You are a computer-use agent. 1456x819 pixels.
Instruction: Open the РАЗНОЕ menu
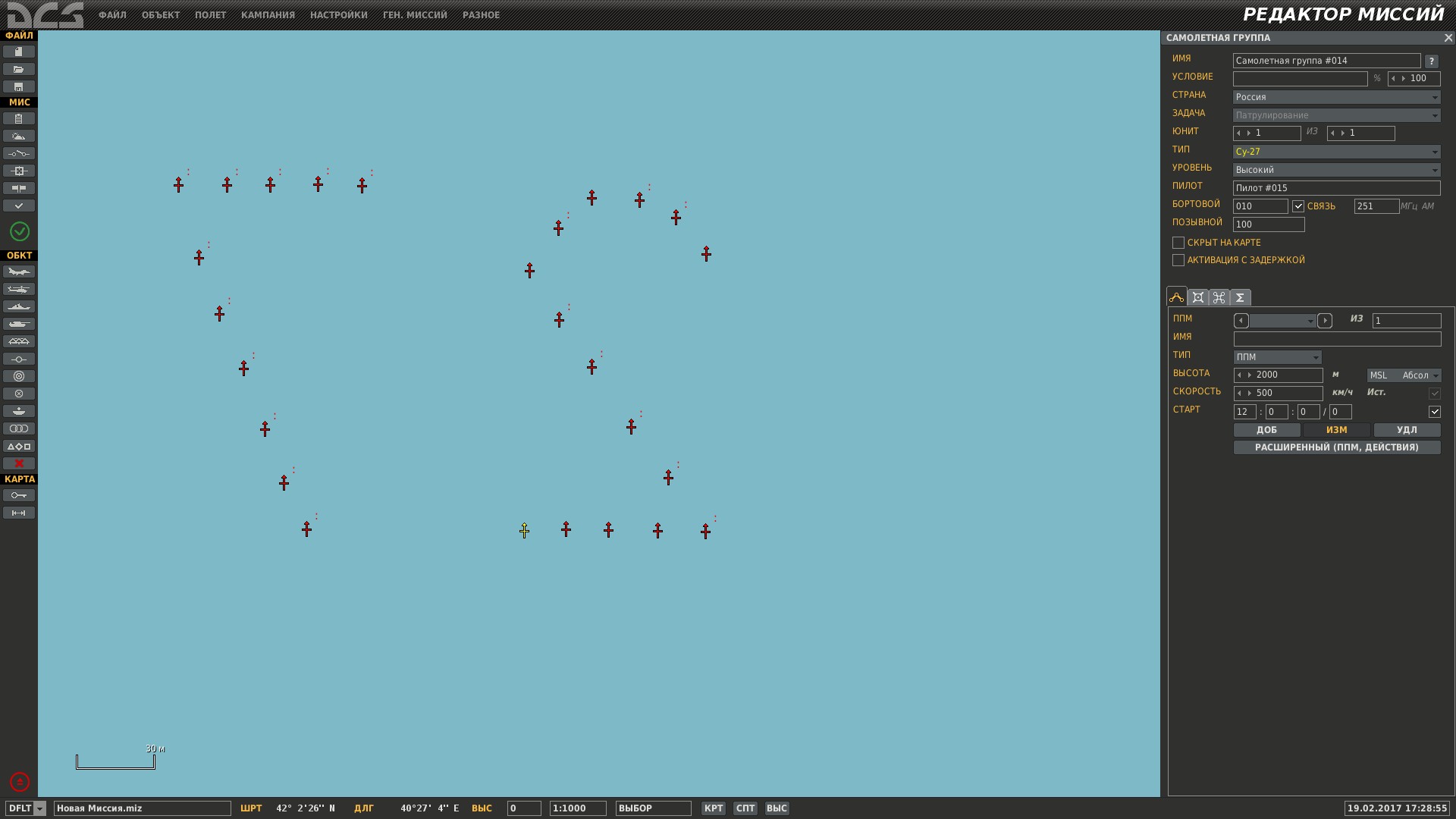coord(481,15)
